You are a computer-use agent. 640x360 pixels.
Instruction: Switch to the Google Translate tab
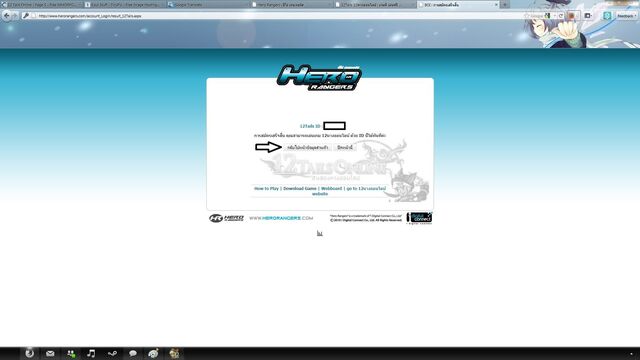click(x=207, y=5)
